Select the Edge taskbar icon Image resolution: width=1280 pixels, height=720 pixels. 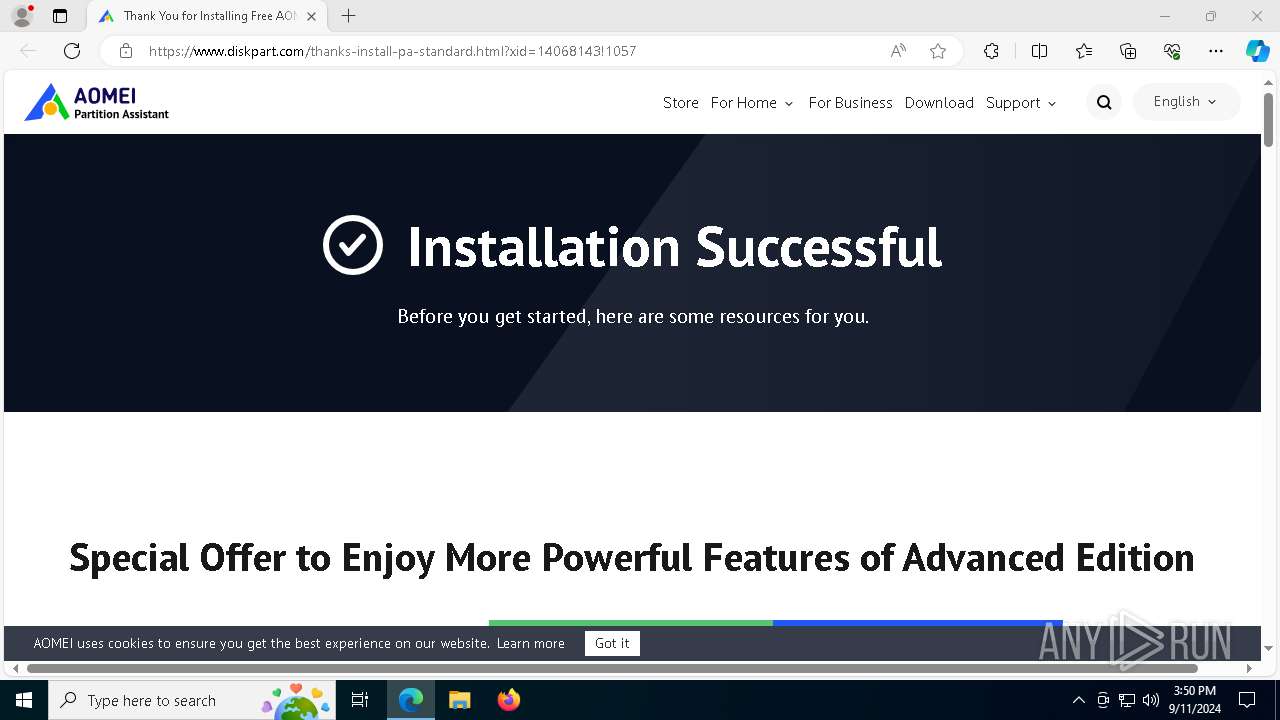(411, 700)
